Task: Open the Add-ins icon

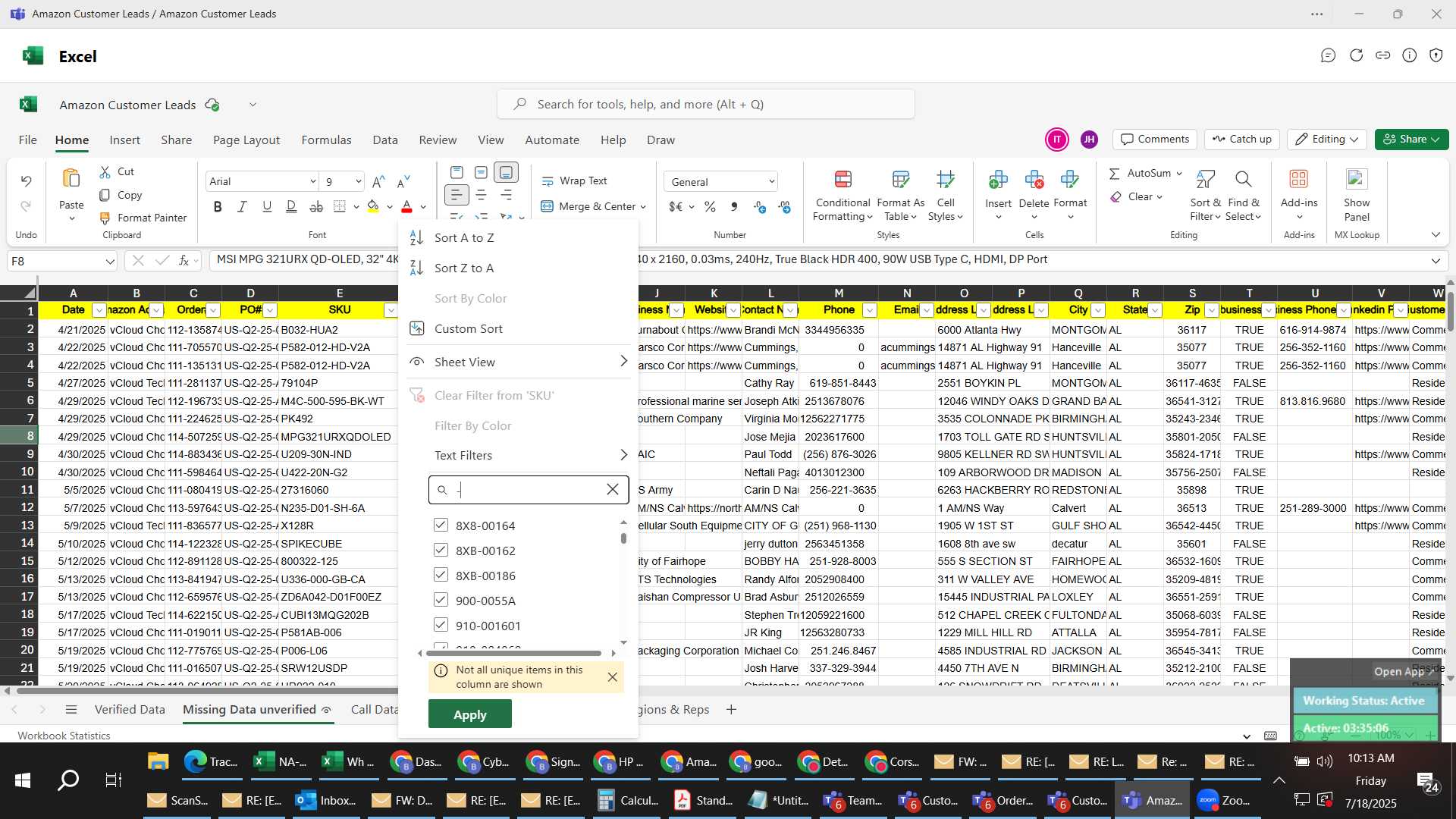Action: click(x=1299, y=180)
